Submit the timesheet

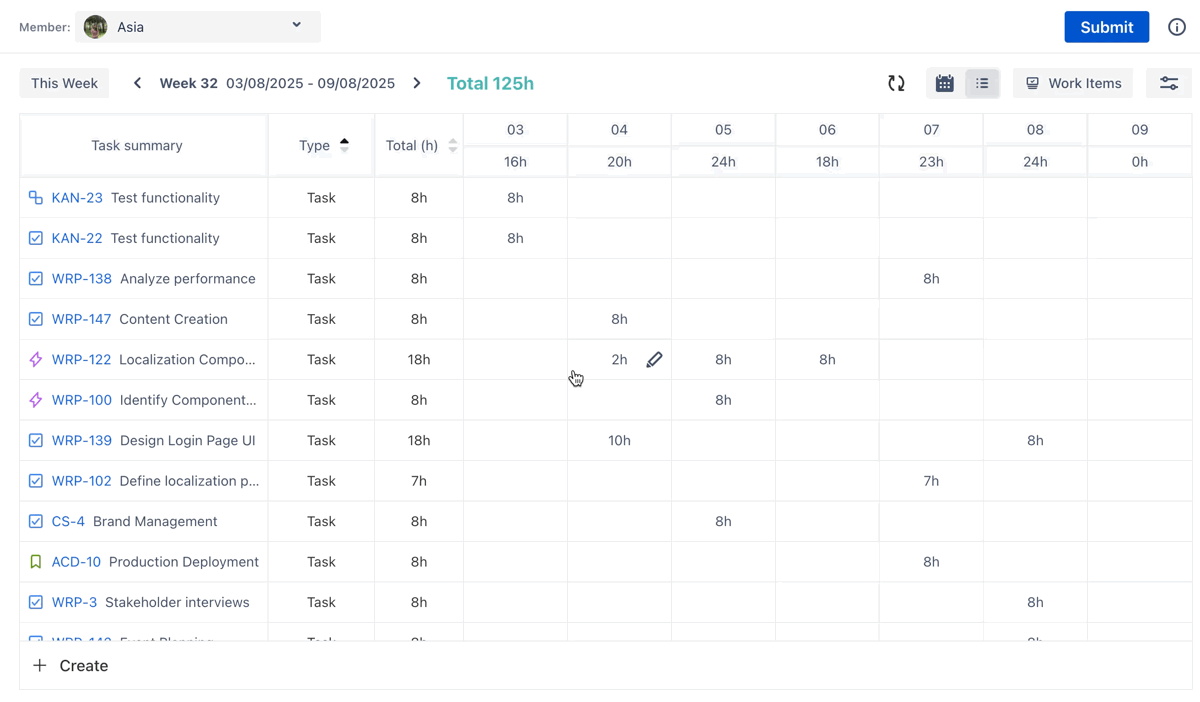[1106, 27]
